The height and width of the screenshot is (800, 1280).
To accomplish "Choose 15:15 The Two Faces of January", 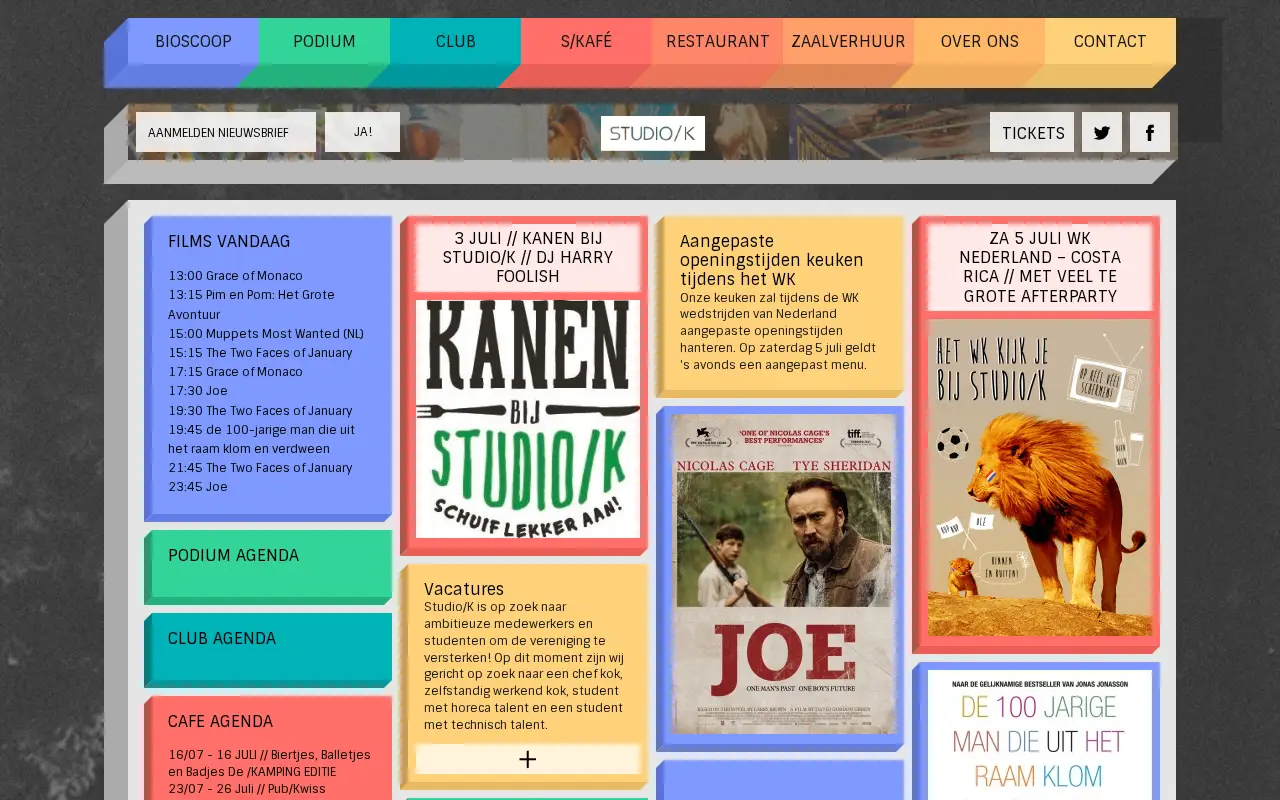I will [x=260, y=353].
